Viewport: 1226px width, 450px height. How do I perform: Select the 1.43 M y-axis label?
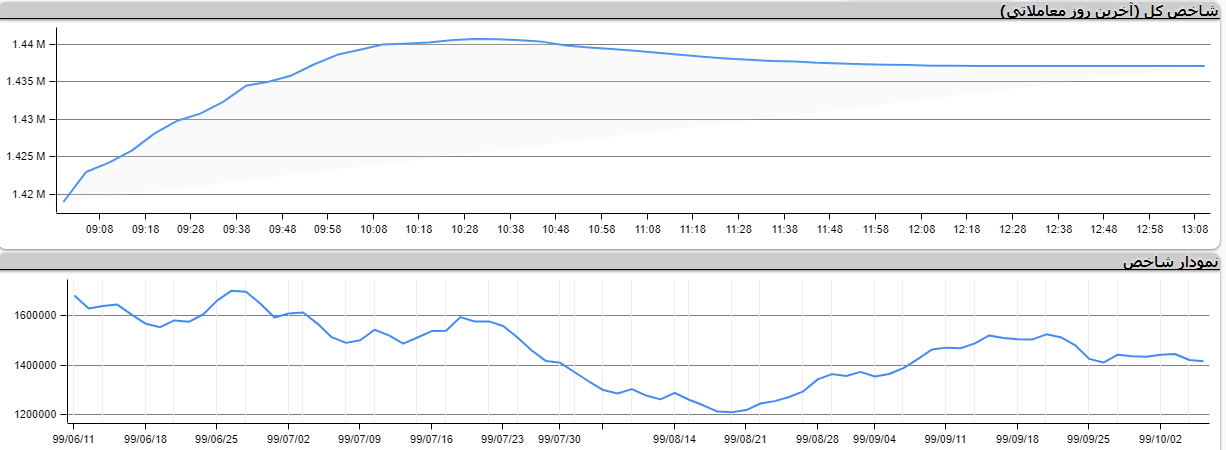coord(28,119)
